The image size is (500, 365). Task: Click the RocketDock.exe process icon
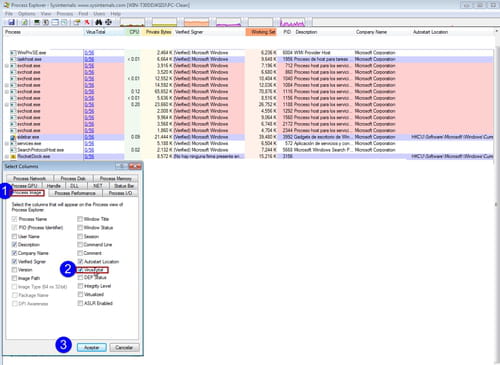(x=13, y=156)
